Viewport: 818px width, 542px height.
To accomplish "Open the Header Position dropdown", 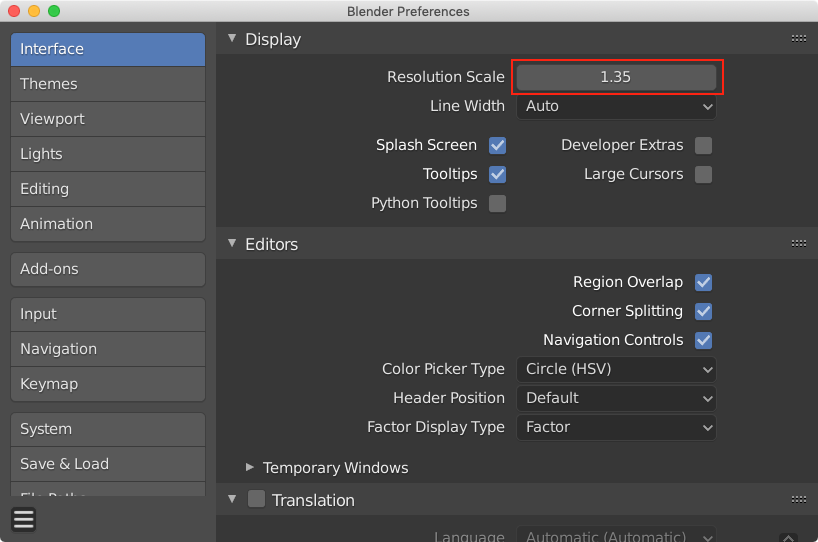I will point(616,399).
